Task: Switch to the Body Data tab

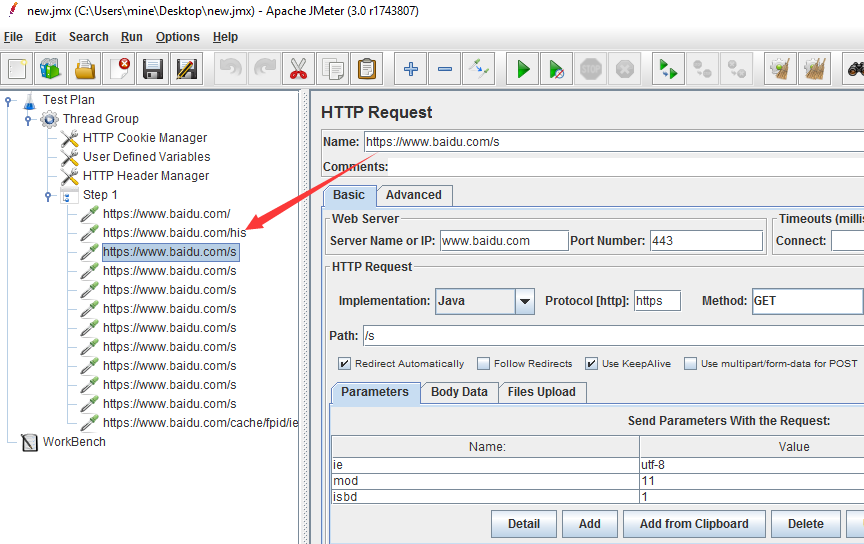Action: tap(459, 392)
